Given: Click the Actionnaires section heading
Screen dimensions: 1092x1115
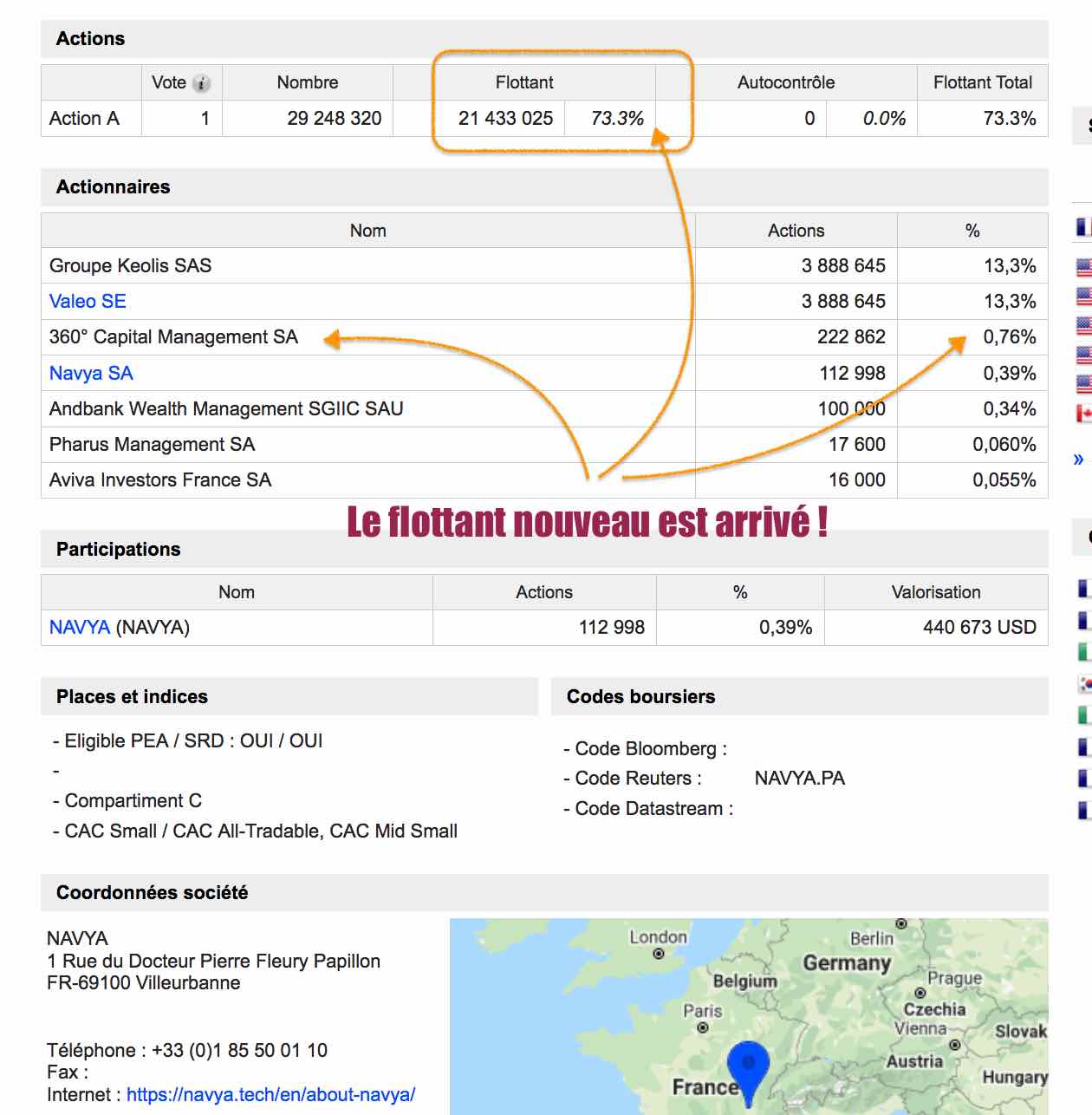Looking at the screenshot, I should 114,187.
